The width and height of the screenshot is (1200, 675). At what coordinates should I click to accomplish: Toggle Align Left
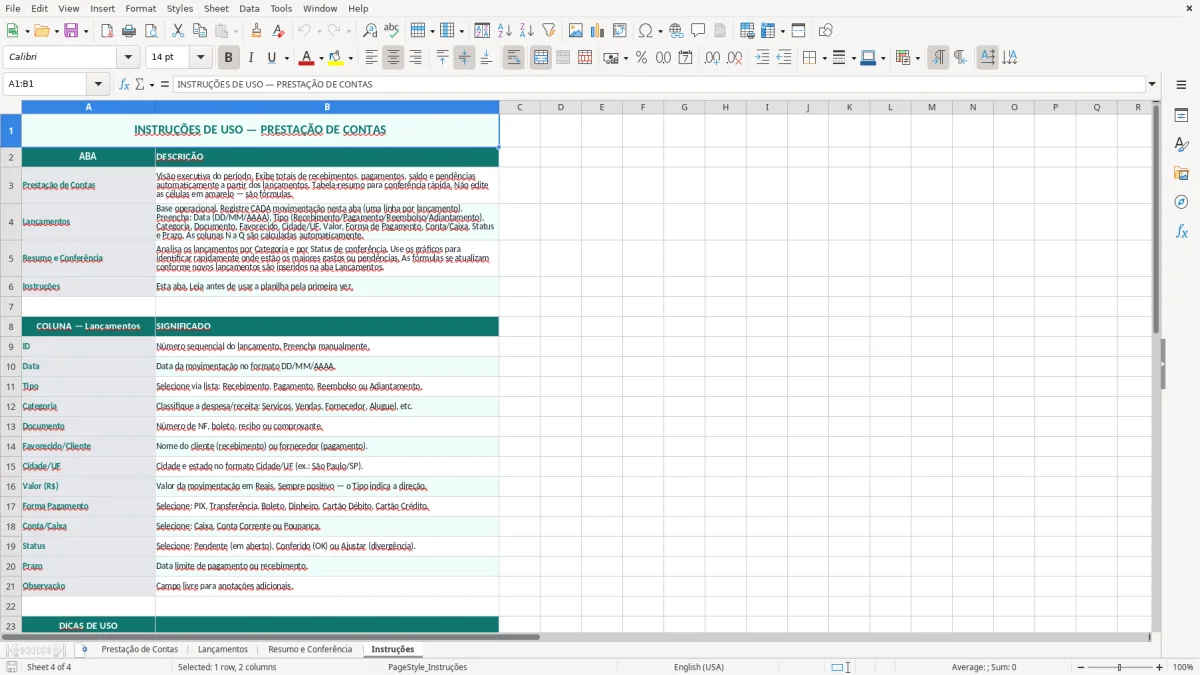tap(371, 58)
